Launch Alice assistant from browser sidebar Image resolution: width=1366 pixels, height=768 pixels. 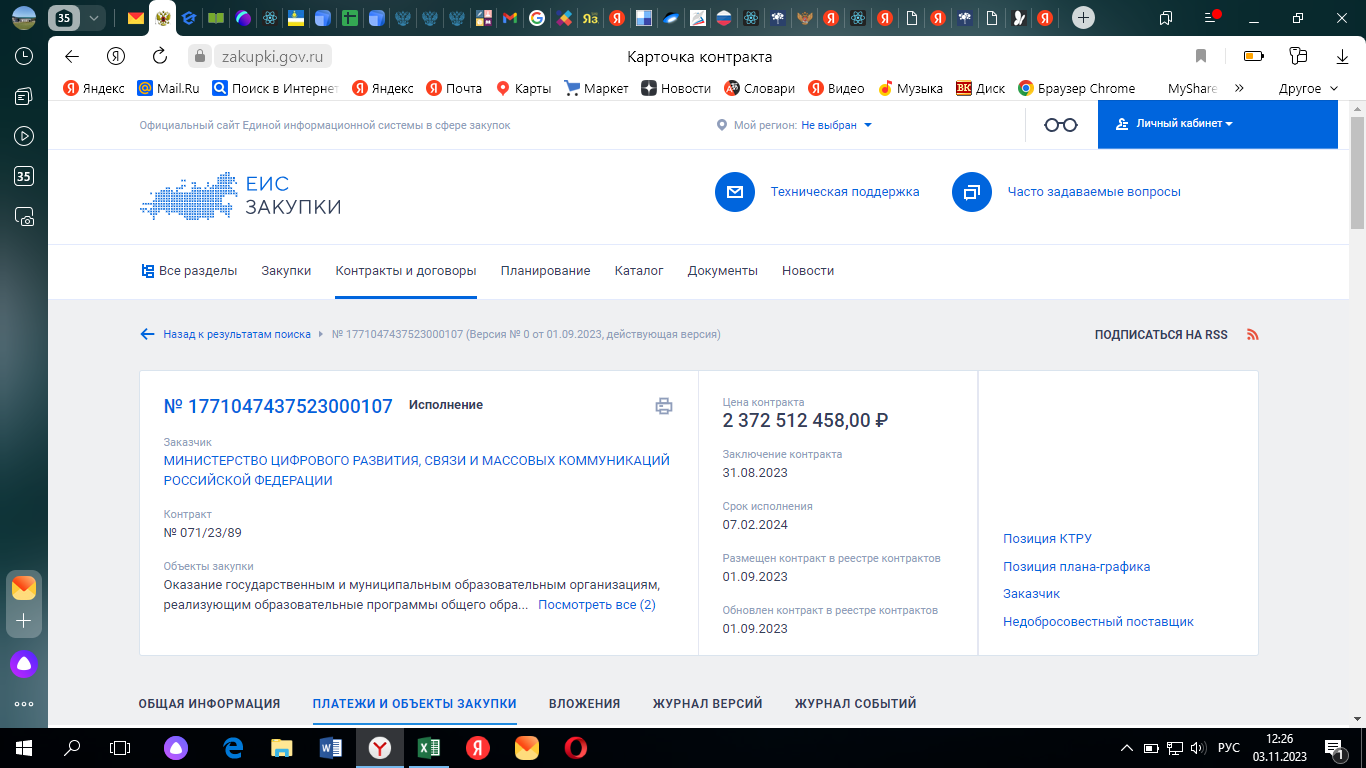click(24, 663)
